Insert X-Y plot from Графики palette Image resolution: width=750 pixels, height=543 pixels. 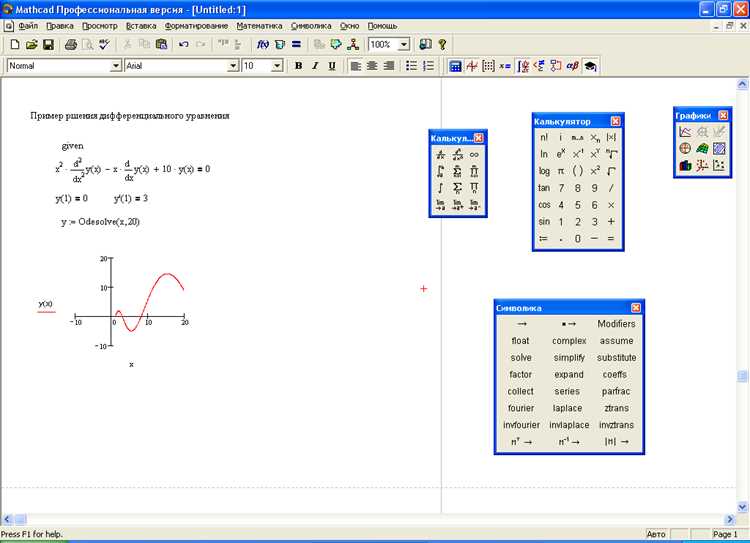685,132
